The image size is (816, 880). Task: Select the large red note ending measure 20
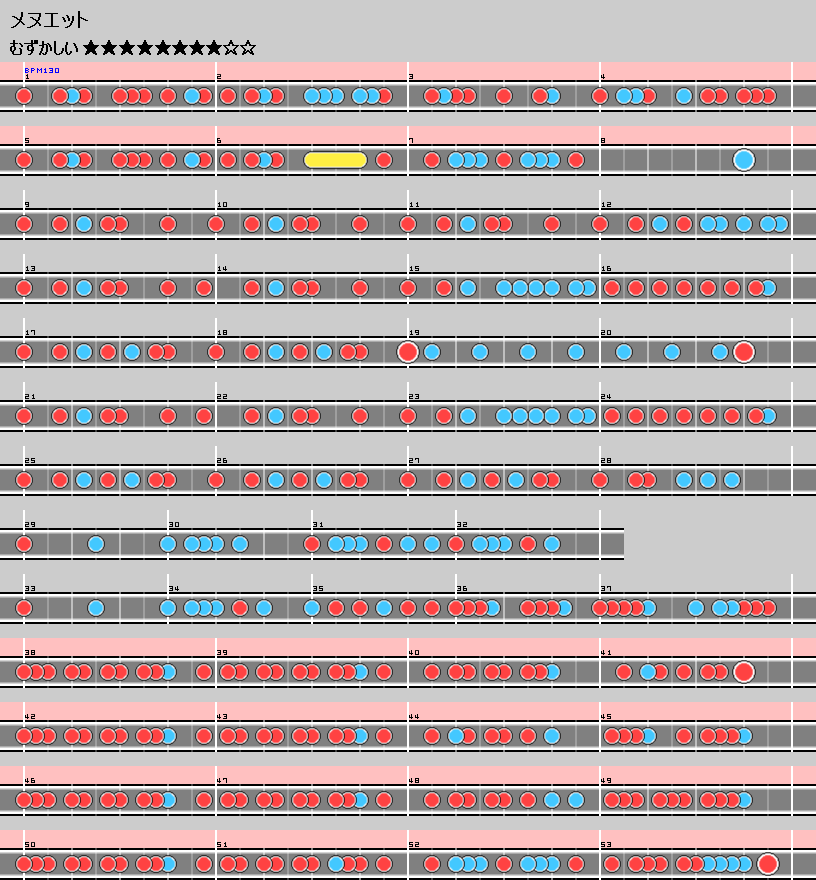tap(743, 352)
